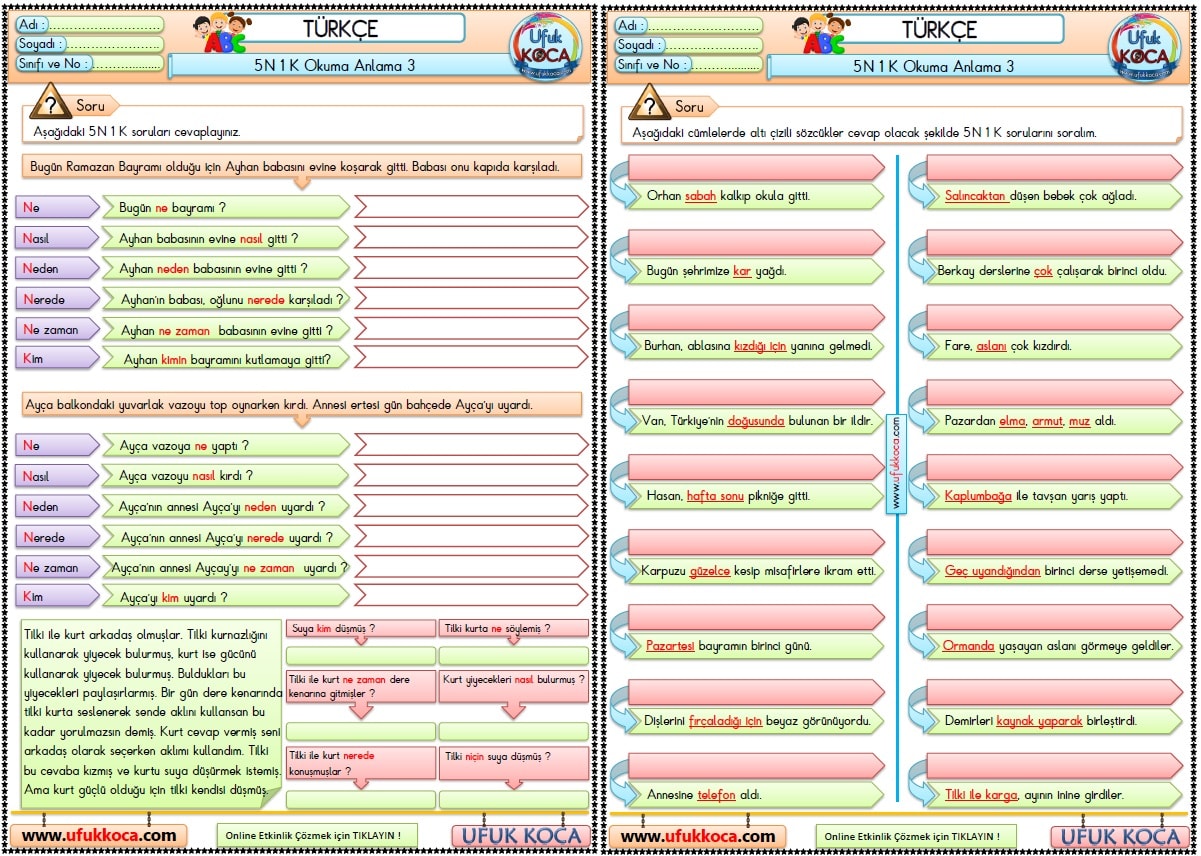Viewport: 1201px width, 856px height.
Task: Click answer box next to 'Ayça'yı kim uyardı ?'
Action: coord(472,597)
